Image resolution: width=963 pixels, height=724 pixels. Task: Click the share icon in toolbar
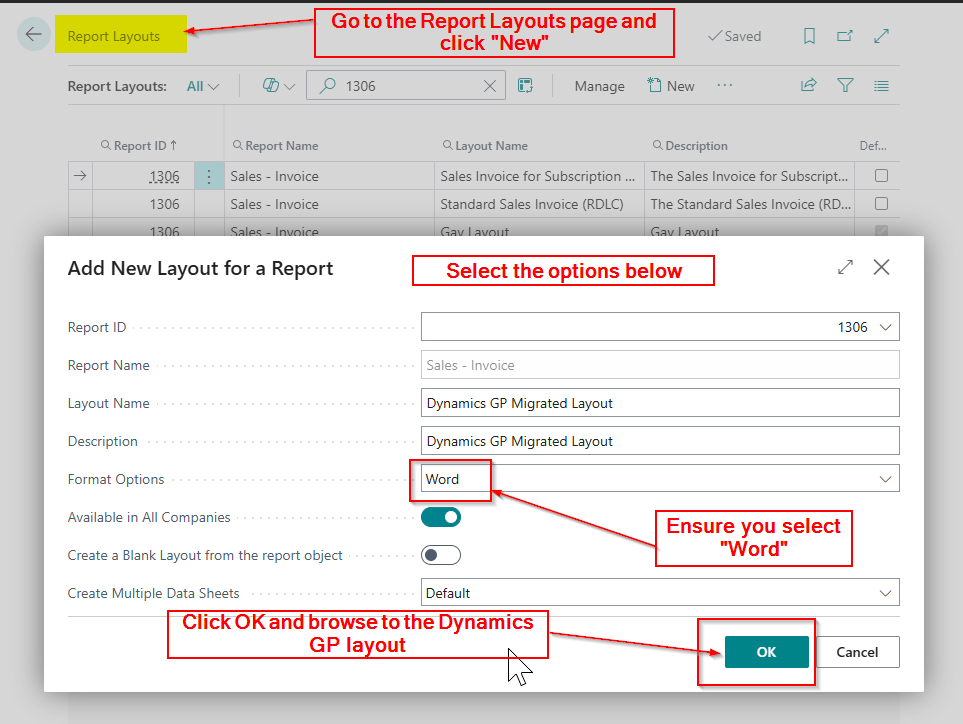click(x=808, y=86)
